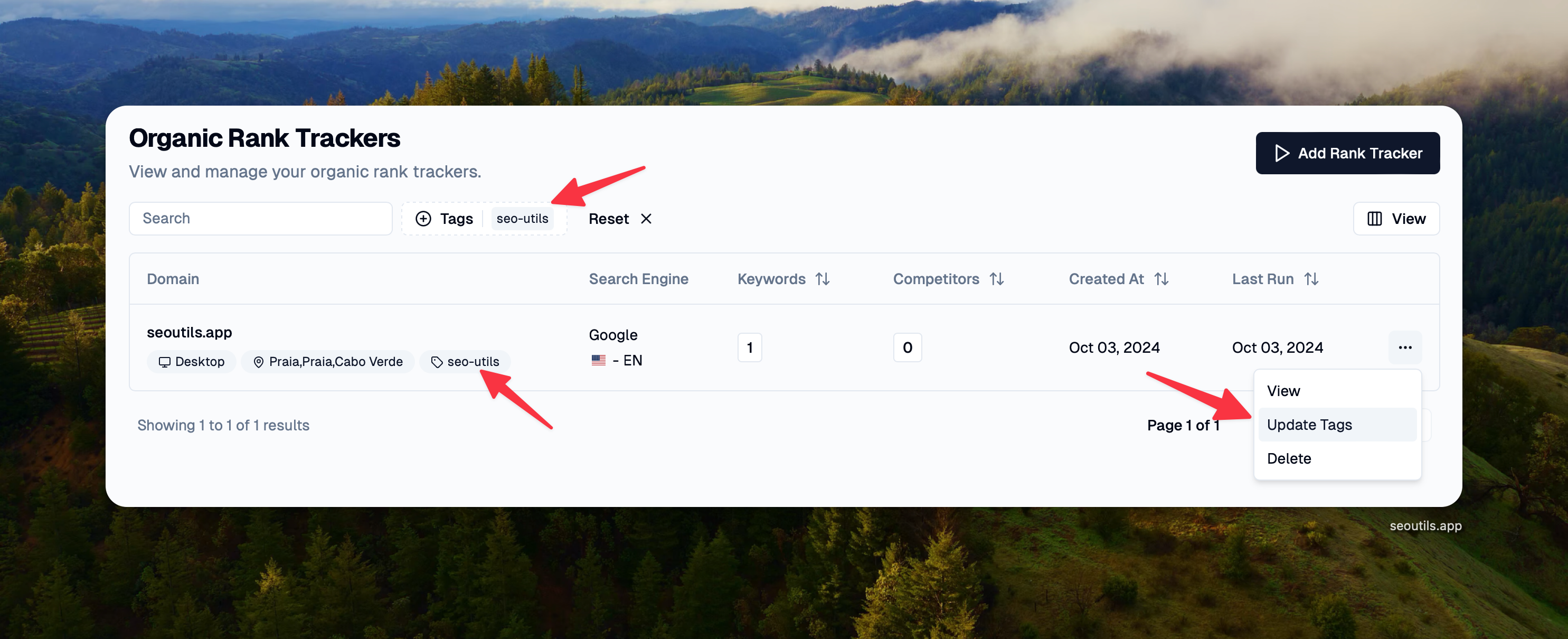This screenshot has height=639, width=1568.
Task: Sort by Last Run arrows icon
Action: click(1311, 279)
